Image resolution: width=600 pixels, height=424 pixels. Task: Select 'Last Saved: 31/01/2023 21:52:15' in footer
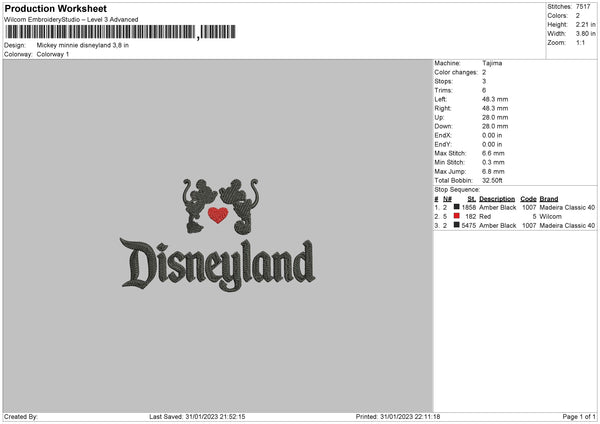click(197, 417)
